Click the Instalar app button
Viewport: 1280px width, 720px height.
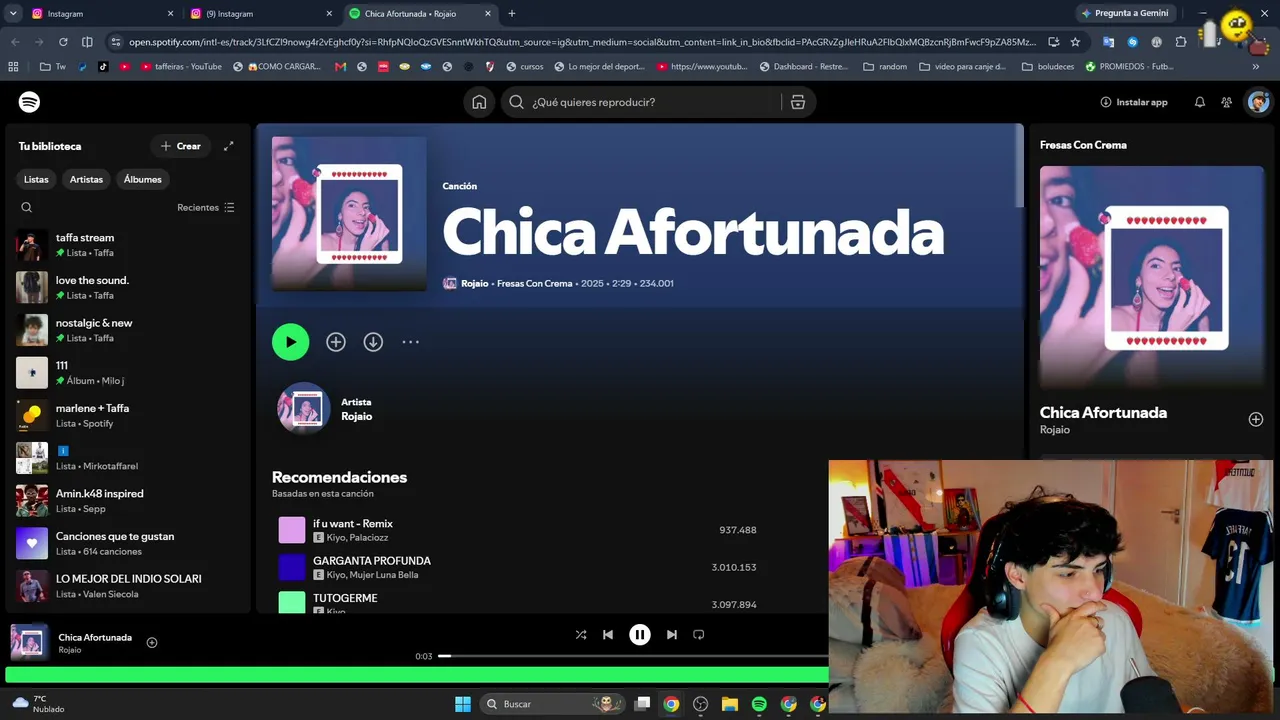(1134, 102)
